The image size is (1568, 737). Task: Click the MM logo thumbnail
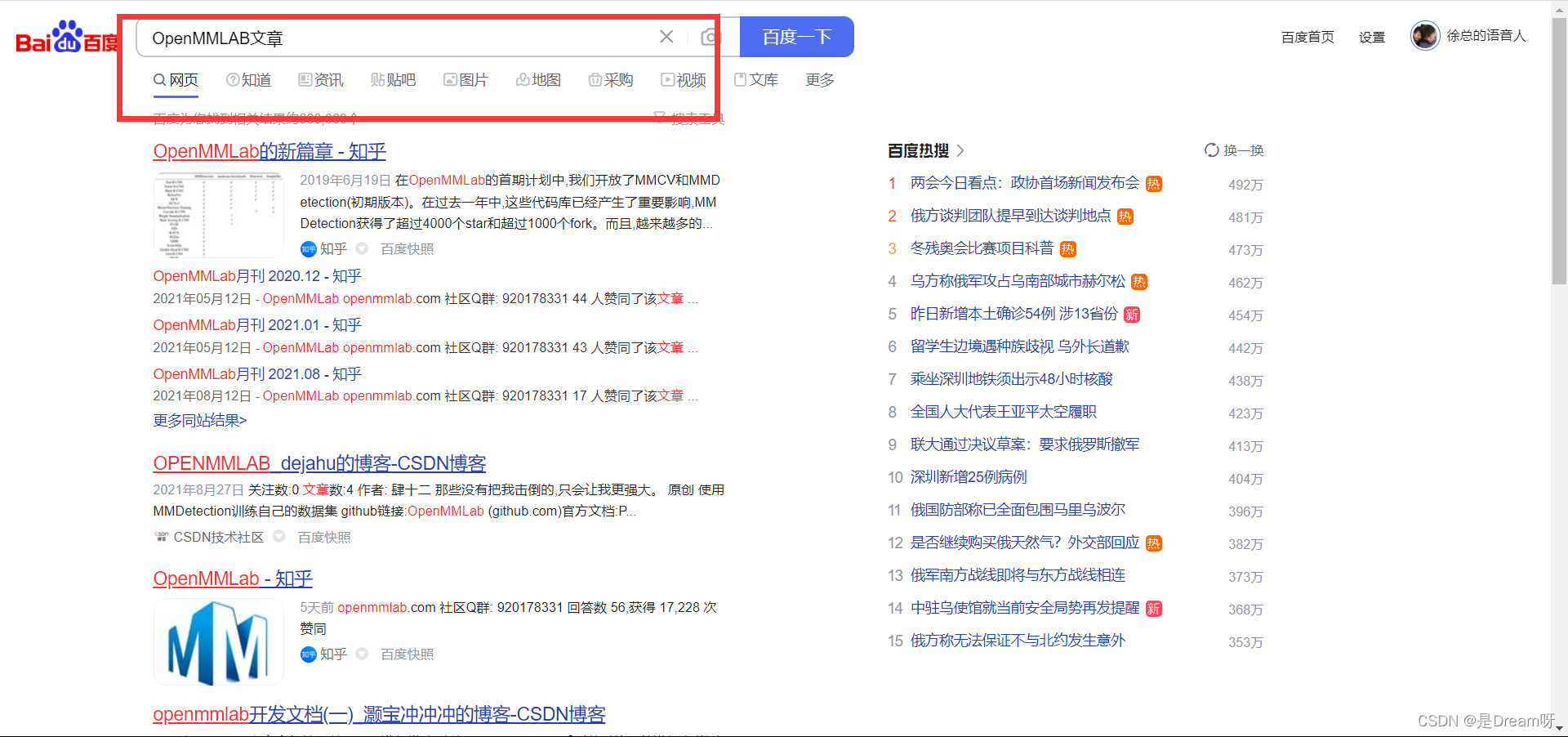pos(218,641)
